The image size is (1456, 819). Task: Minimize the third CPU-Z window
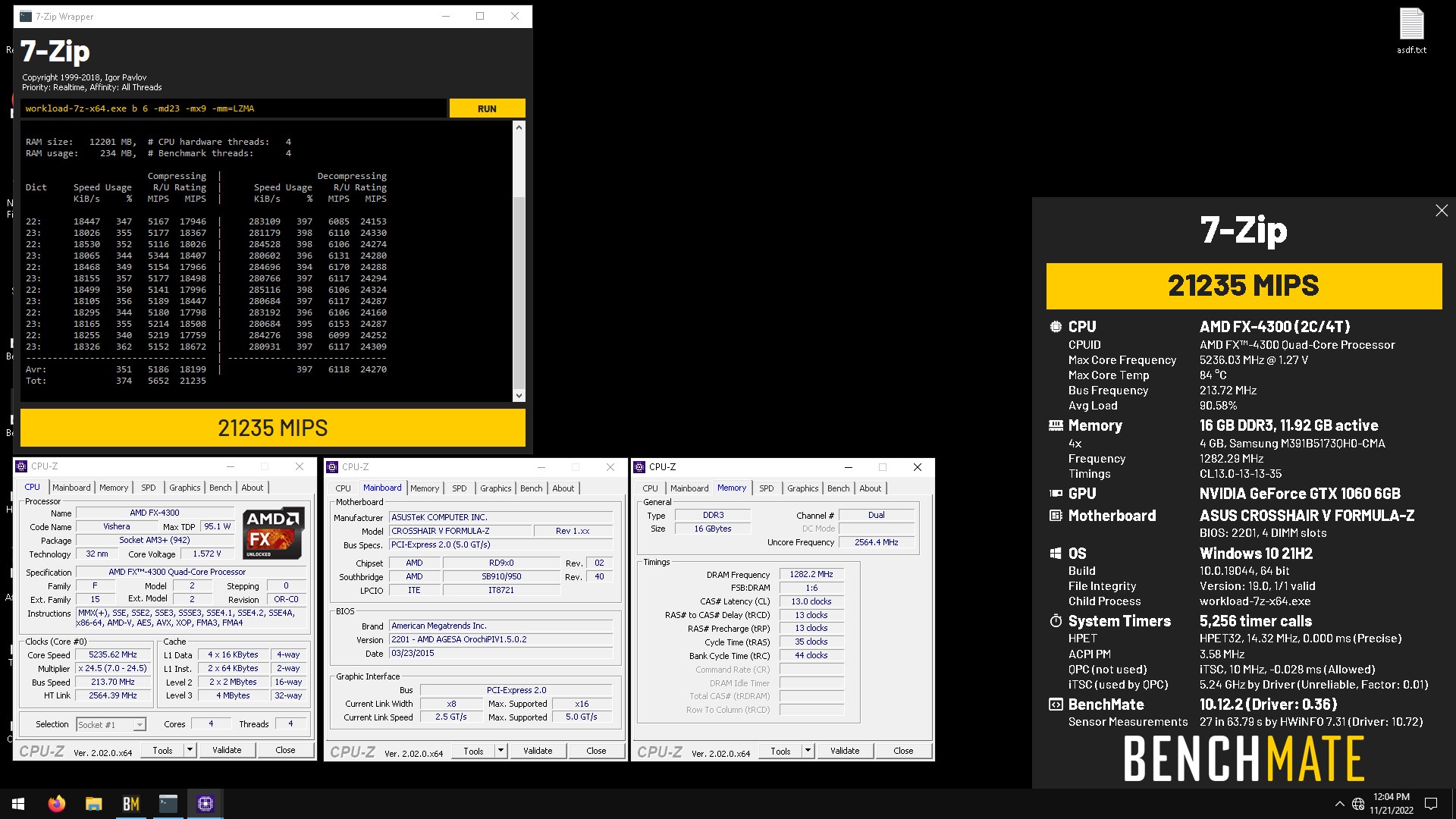(x=849, y=467)
